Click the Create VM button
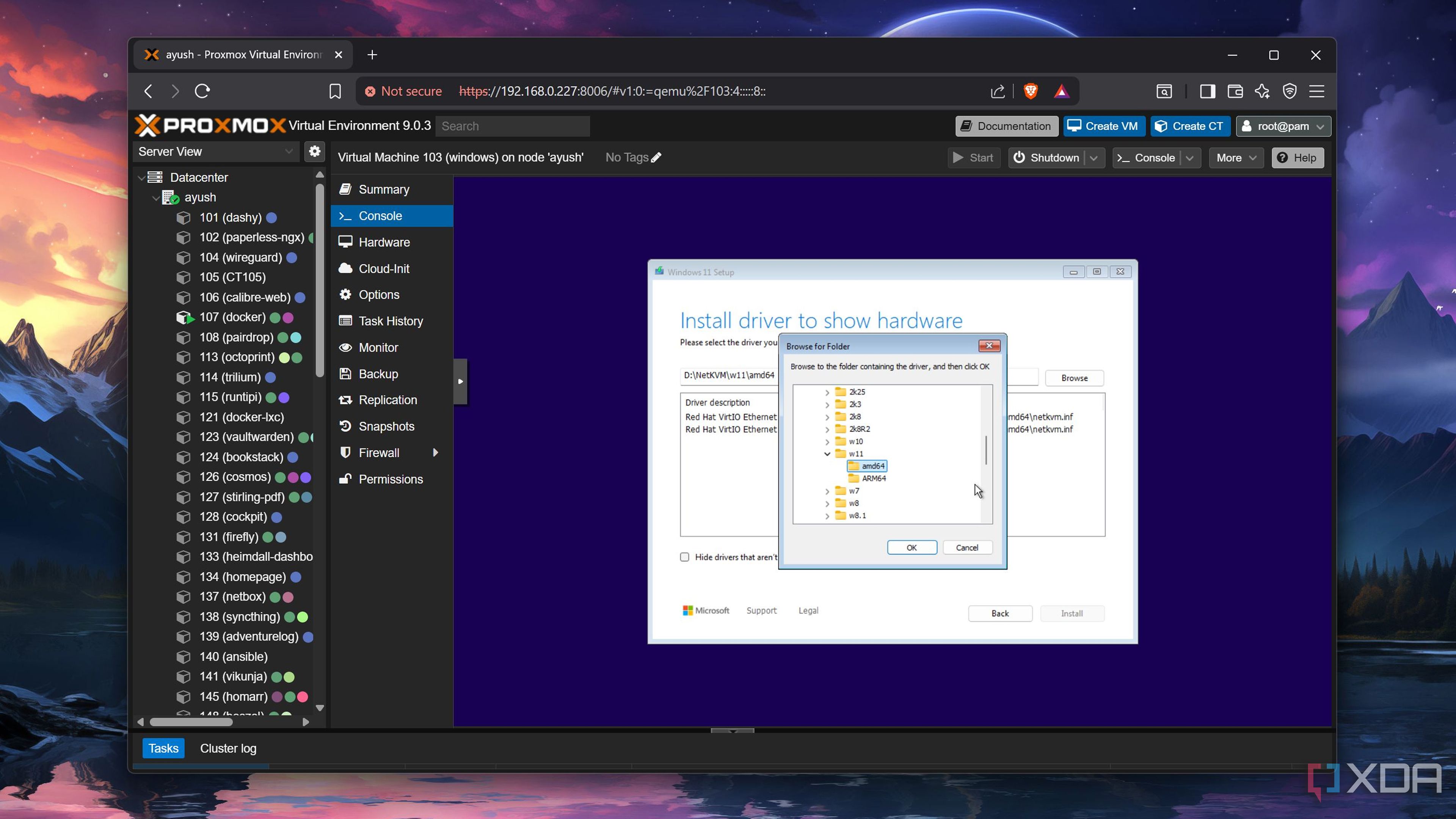The image size is (1456, 819). pyautogui.click(x=1104, y=126)
